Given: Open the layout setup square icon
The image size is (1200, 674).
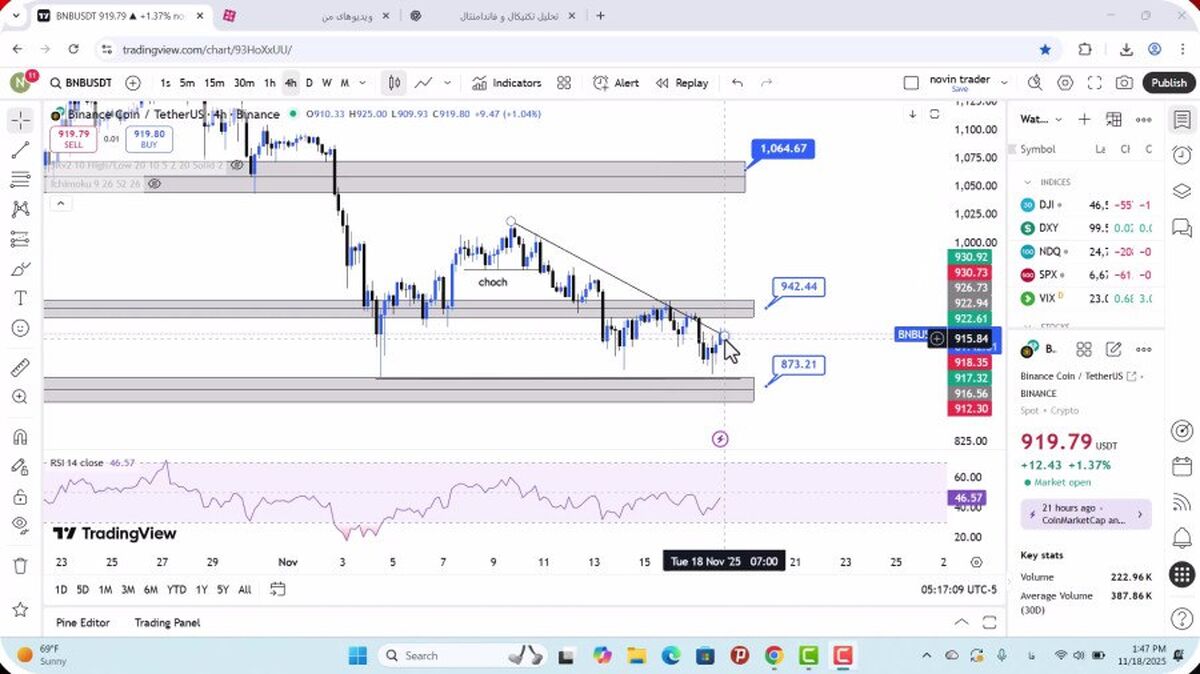Looking at the screenshot, I should pyautogui.click(x=910, y=83).
